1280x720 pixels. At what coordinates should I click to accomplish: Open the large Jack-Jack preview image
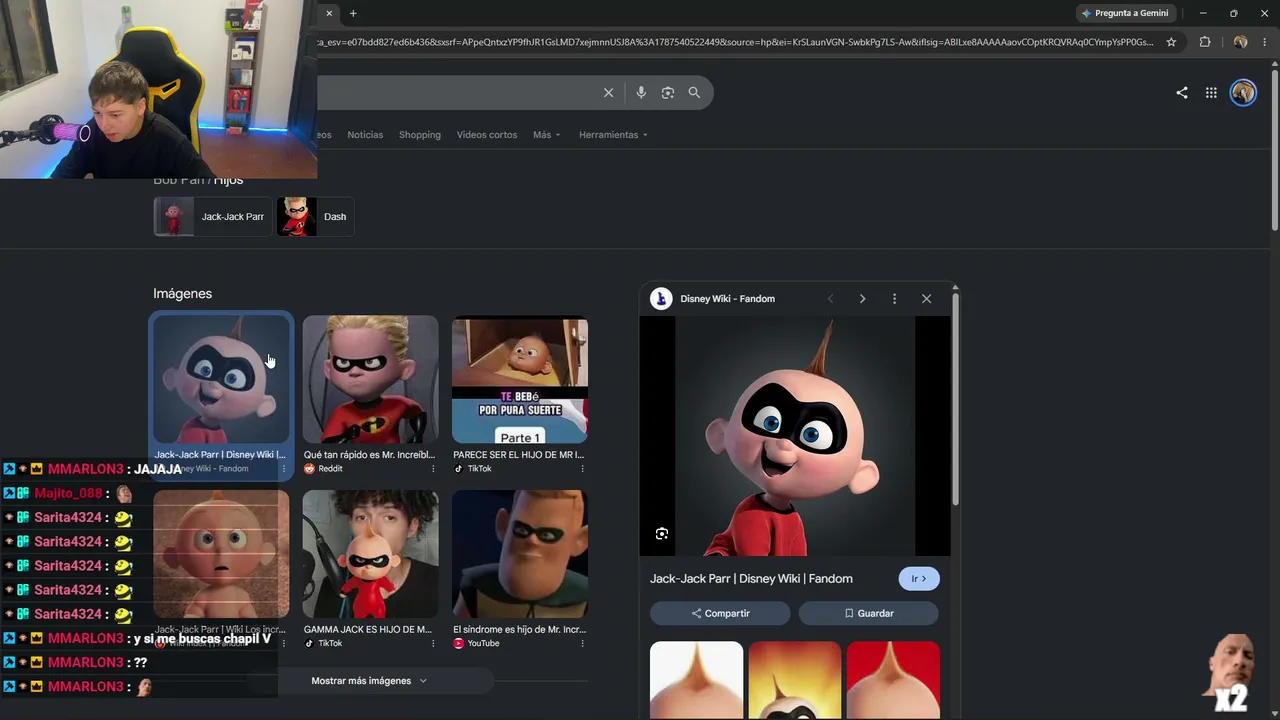click(795, 436)
